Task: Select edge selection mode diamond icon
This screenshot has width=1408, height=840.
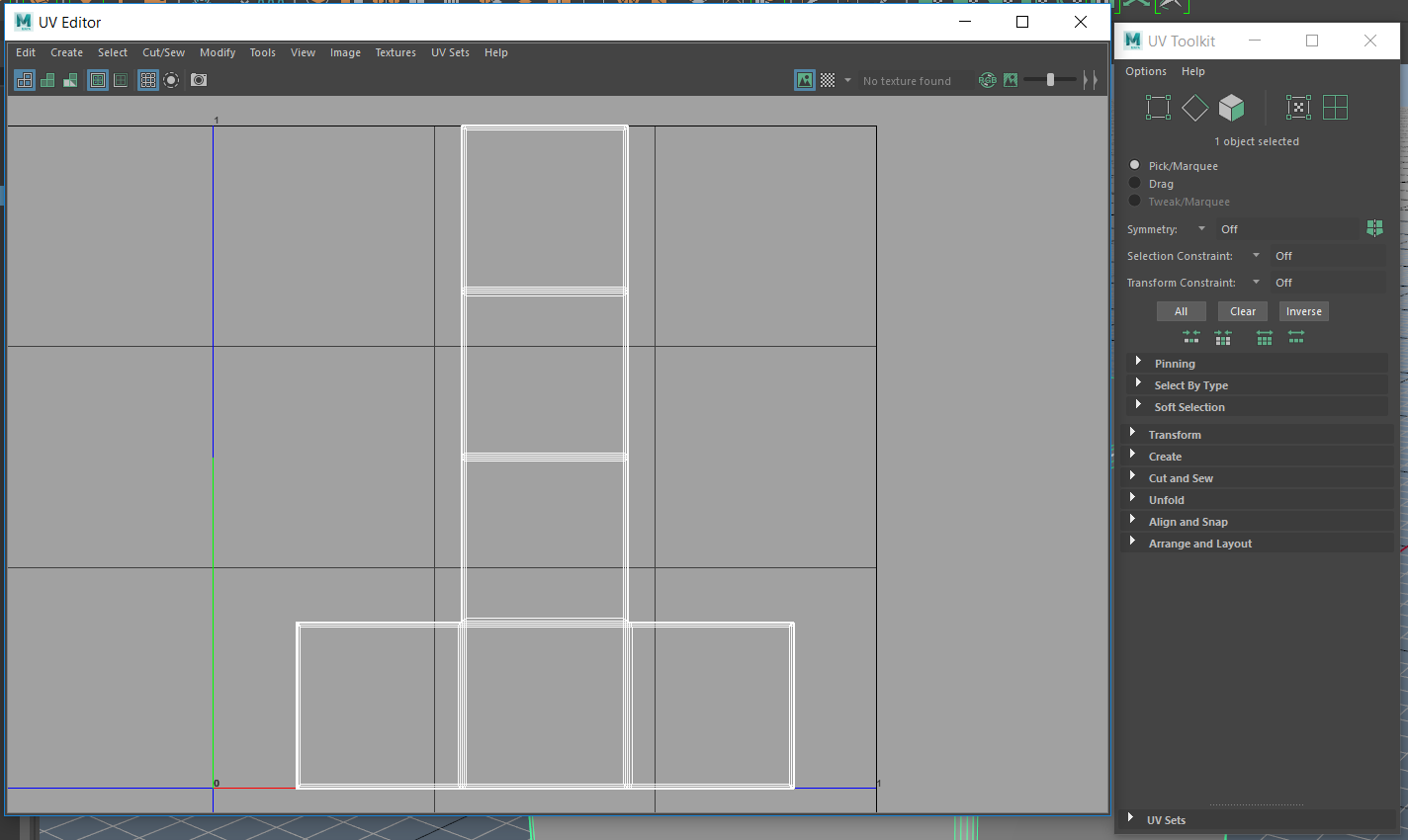Action: click(1194, 108)
